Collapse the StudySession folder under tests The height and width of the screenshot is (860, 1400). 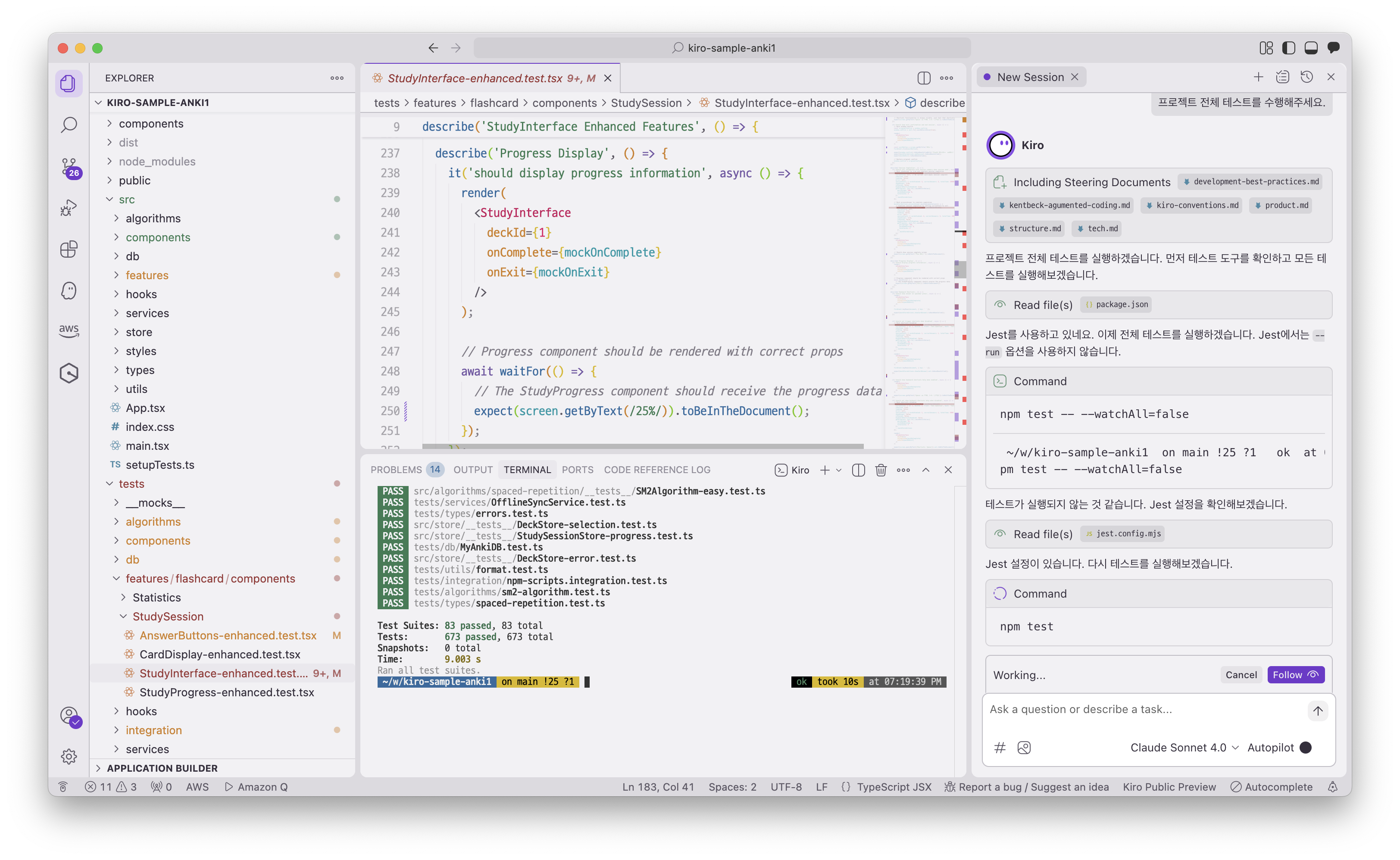coord(168,617)
